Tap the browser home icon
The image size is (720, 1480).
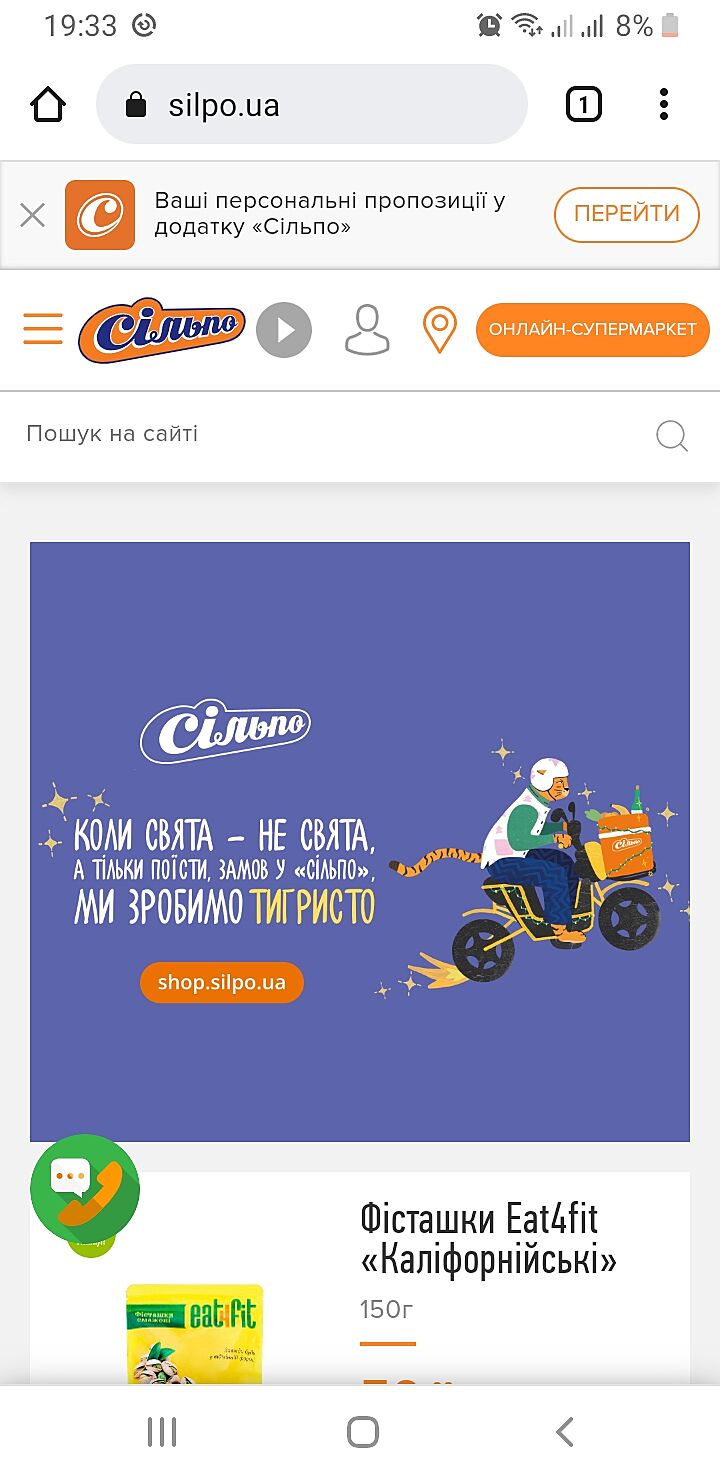coord(48,104)
